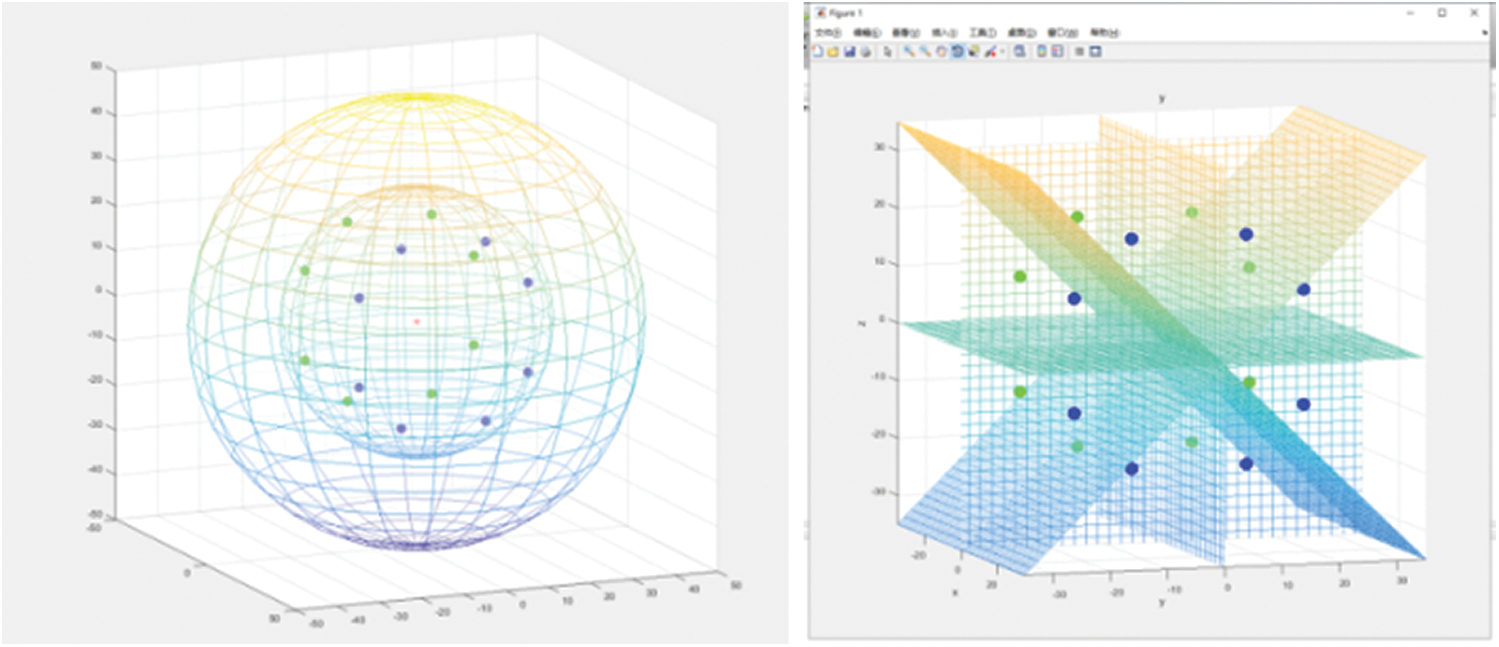Click the Hide Plot Tools button

pos(1079,51)
